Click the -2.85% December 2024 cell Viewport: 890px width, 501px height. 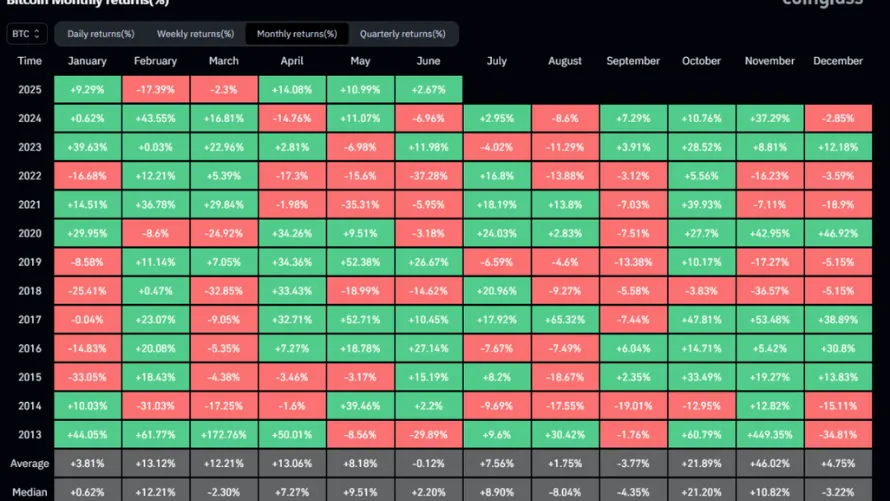coord(838,119)
